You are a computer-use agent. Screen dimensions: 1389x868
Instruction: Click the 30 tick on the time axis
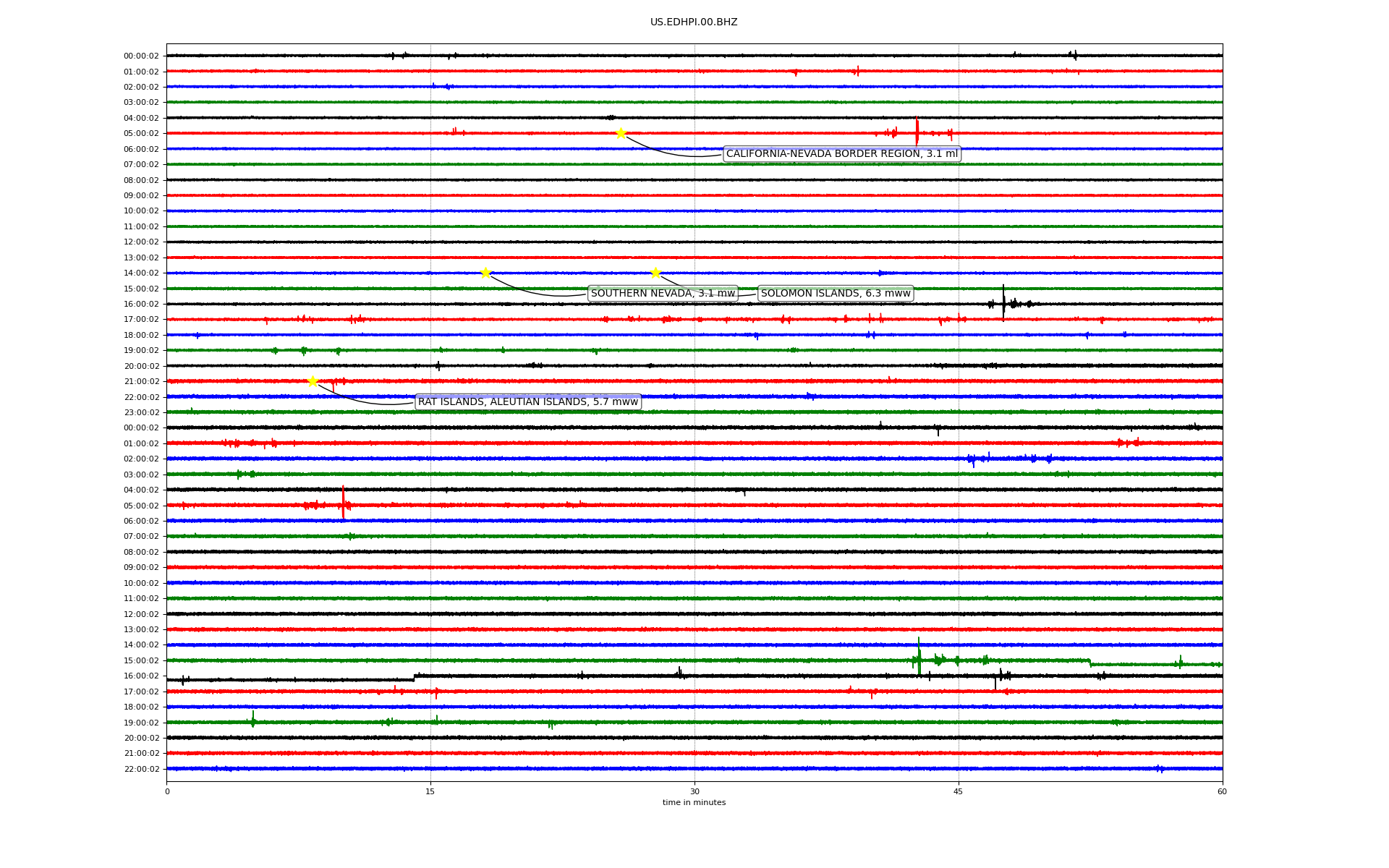point(694,791)
